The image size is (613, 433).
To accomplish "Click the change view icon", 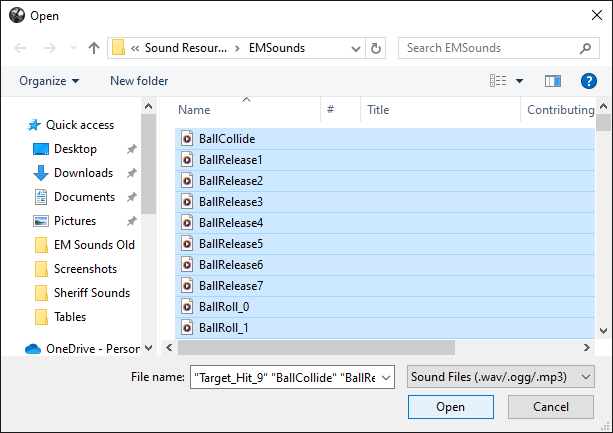I will point(498,81).
